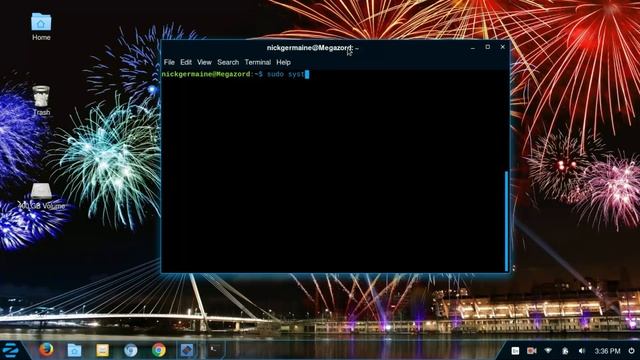This screenshot has width=640, height=360.
Task: Launch Firefox from the taskbar
Action: pyautogui.click(x=46, y=350)
